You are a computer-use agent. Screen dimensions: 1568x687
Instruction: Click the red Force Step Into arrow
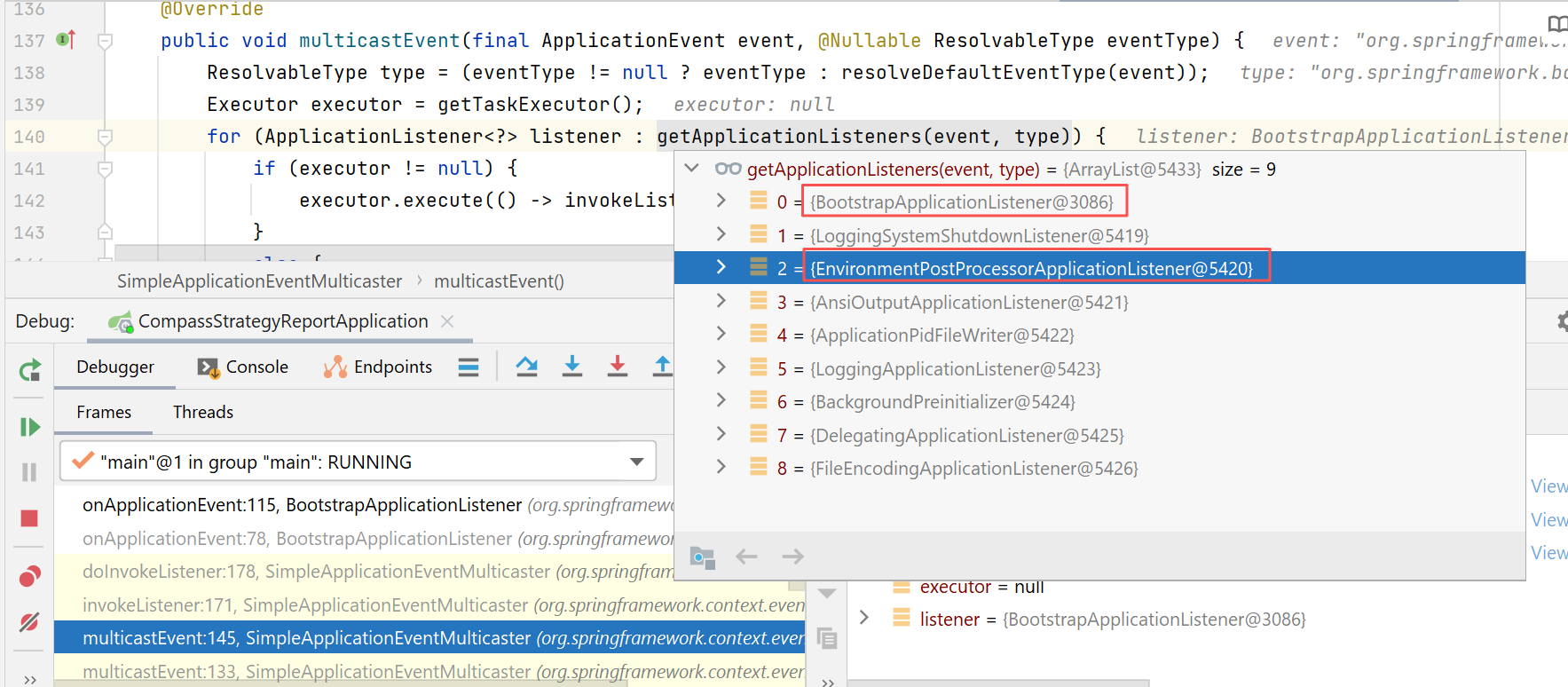coord(618,366)
